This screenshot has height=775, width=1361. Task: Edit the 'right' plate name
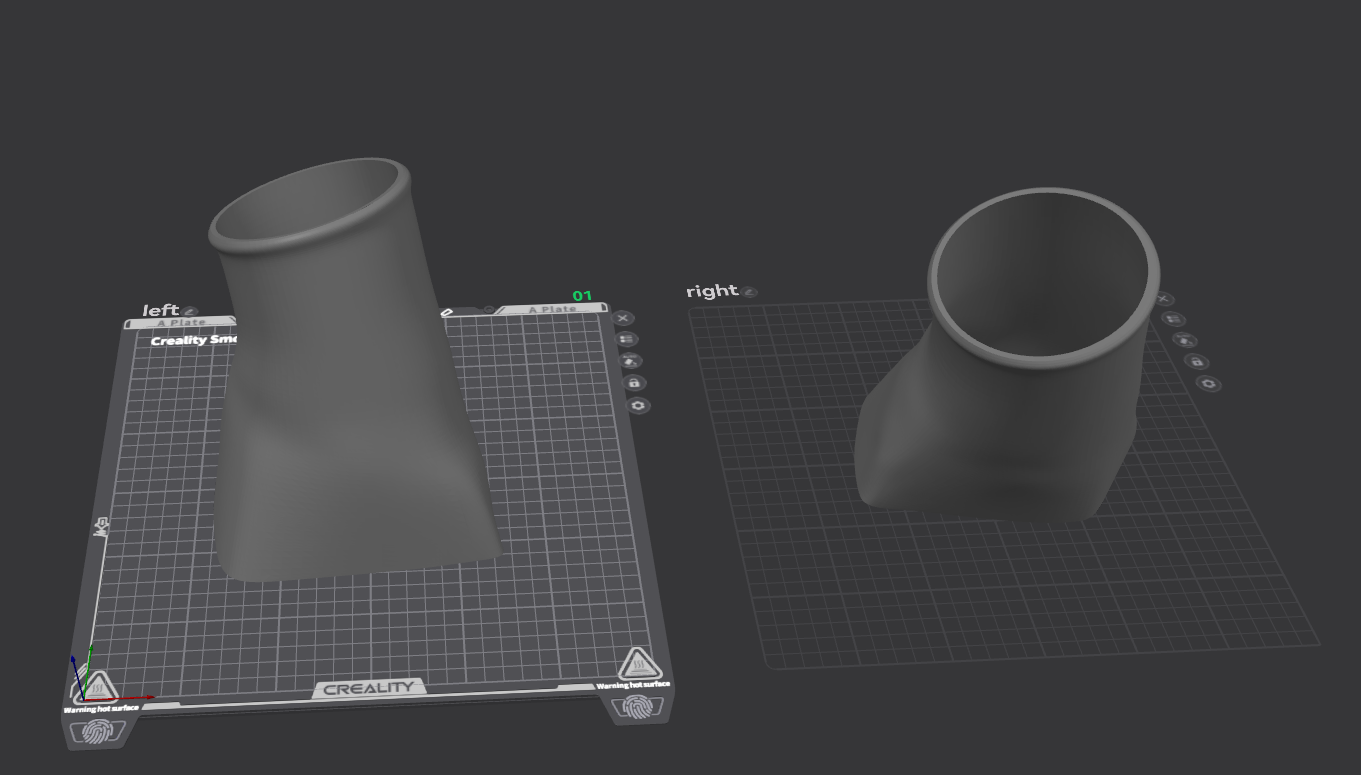(750, 292)
